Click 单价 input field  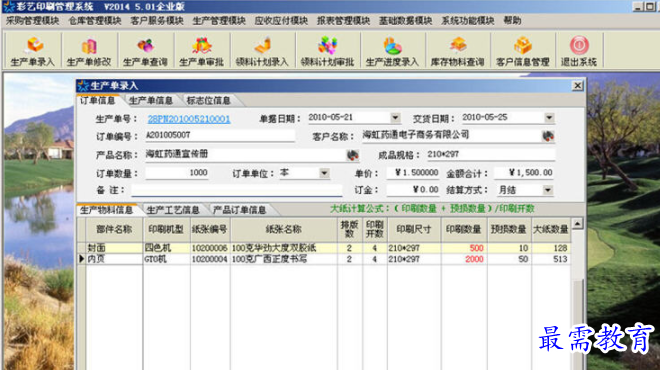coord(413,173)
